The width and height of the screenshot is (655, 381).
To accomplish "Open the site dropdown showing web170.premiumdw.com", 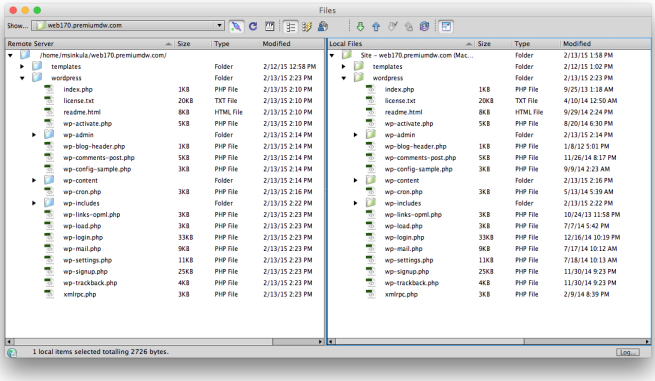I will pyautogui.click(x=128, y=25).
